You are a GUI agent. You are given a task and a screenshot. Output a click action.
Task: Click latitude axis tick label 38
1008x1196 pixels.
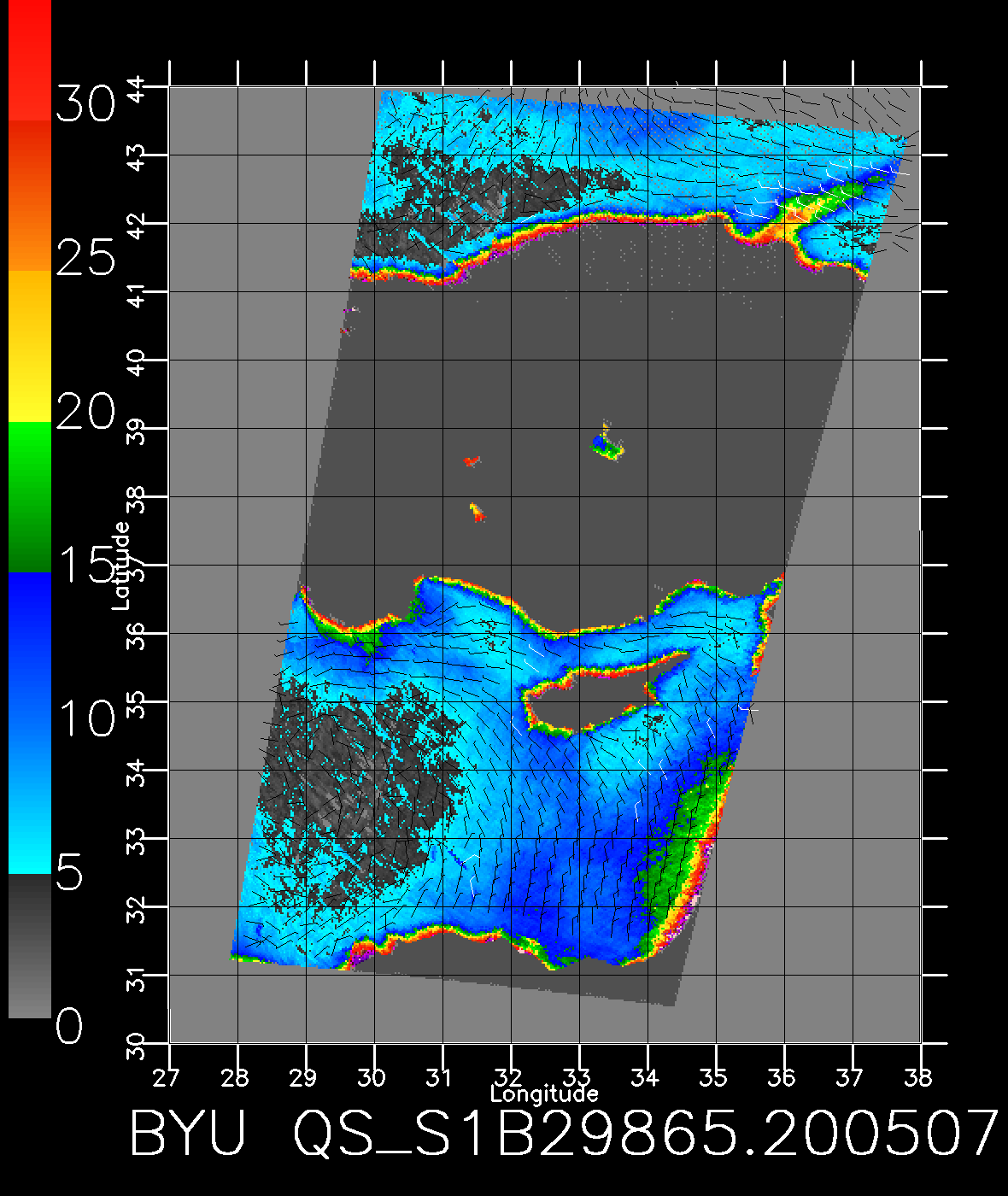point(137,499)
